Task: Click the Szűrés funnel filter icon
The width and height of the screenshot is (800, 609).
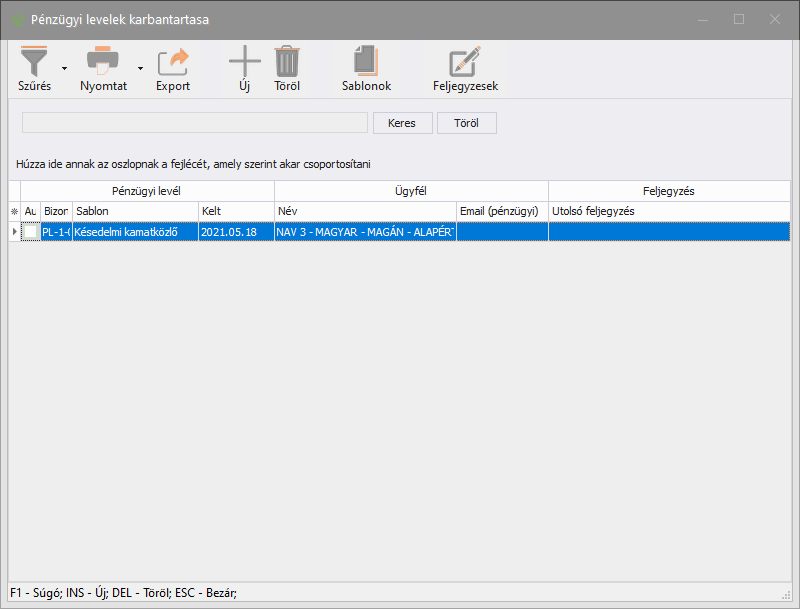Action: (34, 62)
